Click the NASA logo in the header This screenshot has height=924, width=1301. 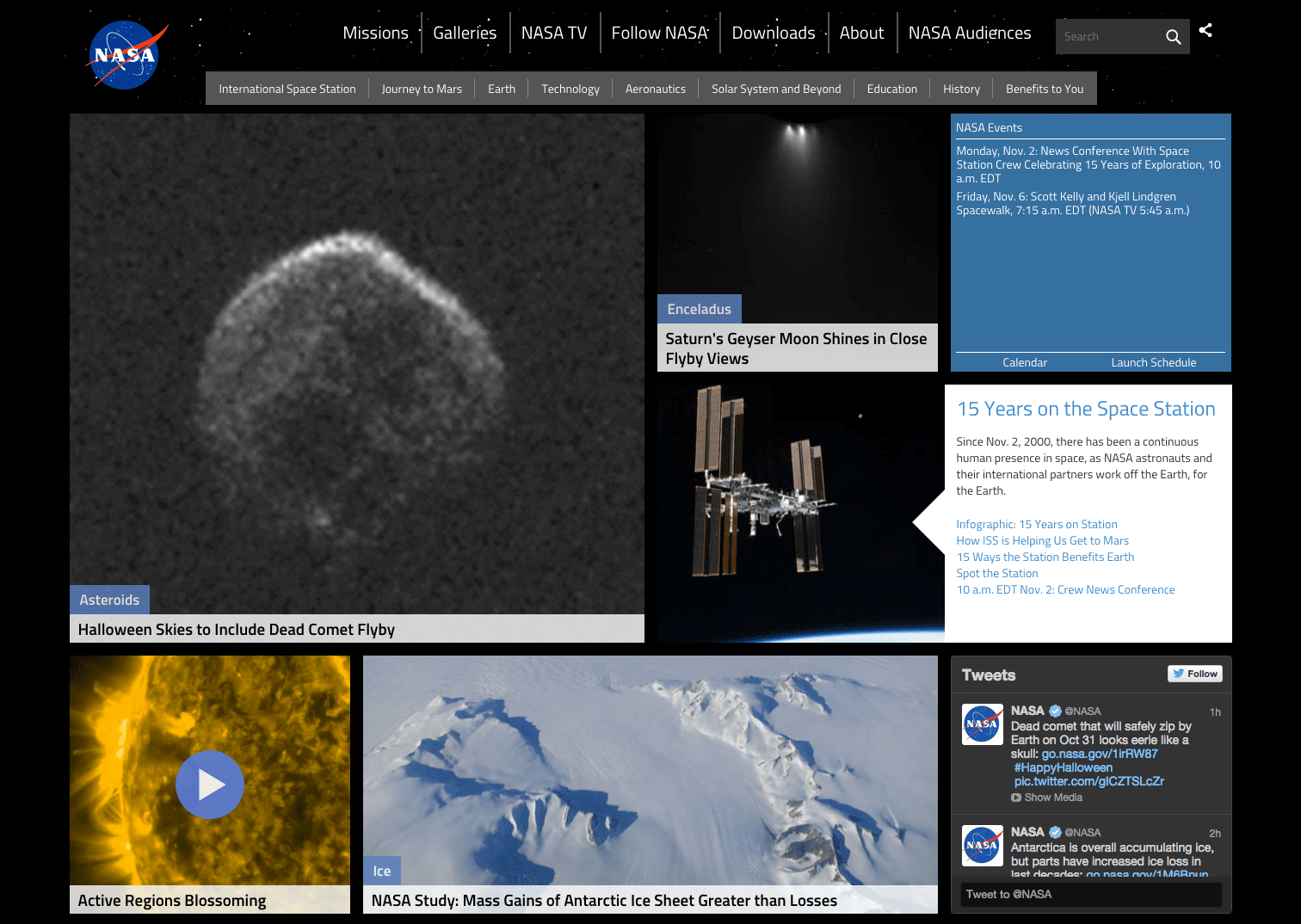click(x=126, y=55)
